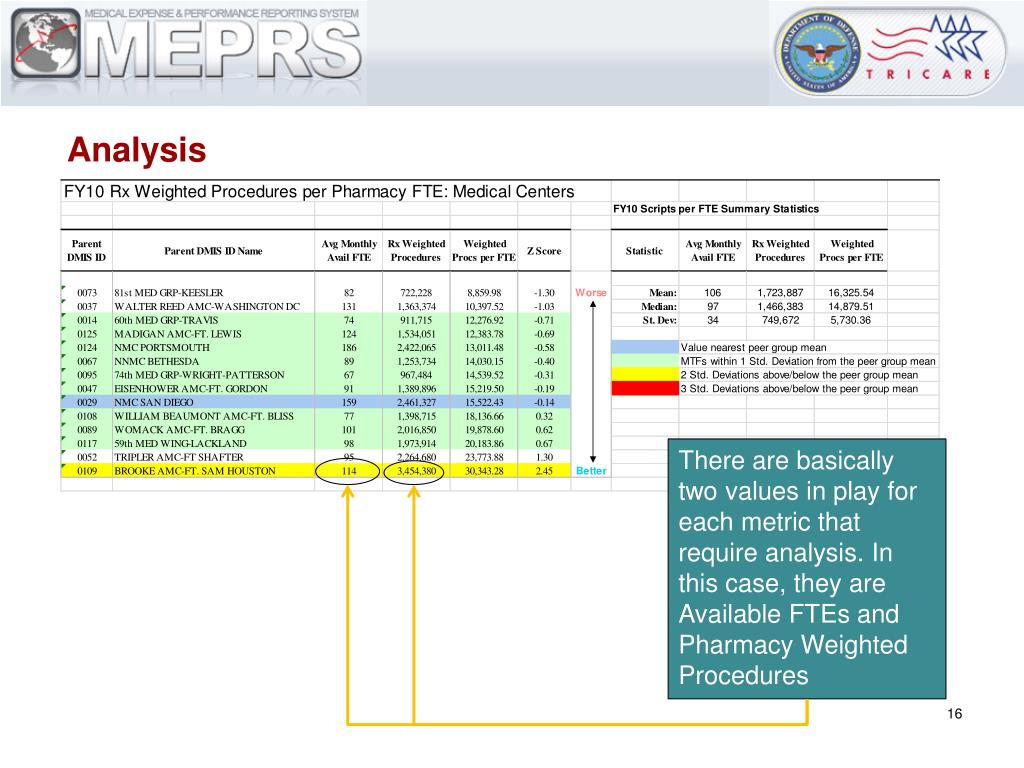The image size is (1024, 768).
Task: Click the median value '1,466,383'
Action: pyautogui.click(x=780, y=306)
